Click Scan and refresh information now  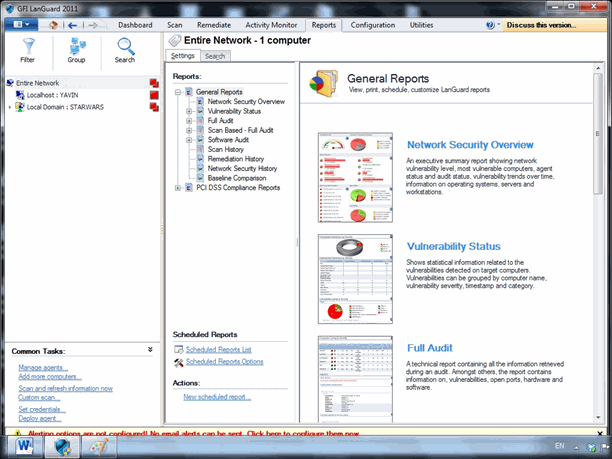coord(66,389)
